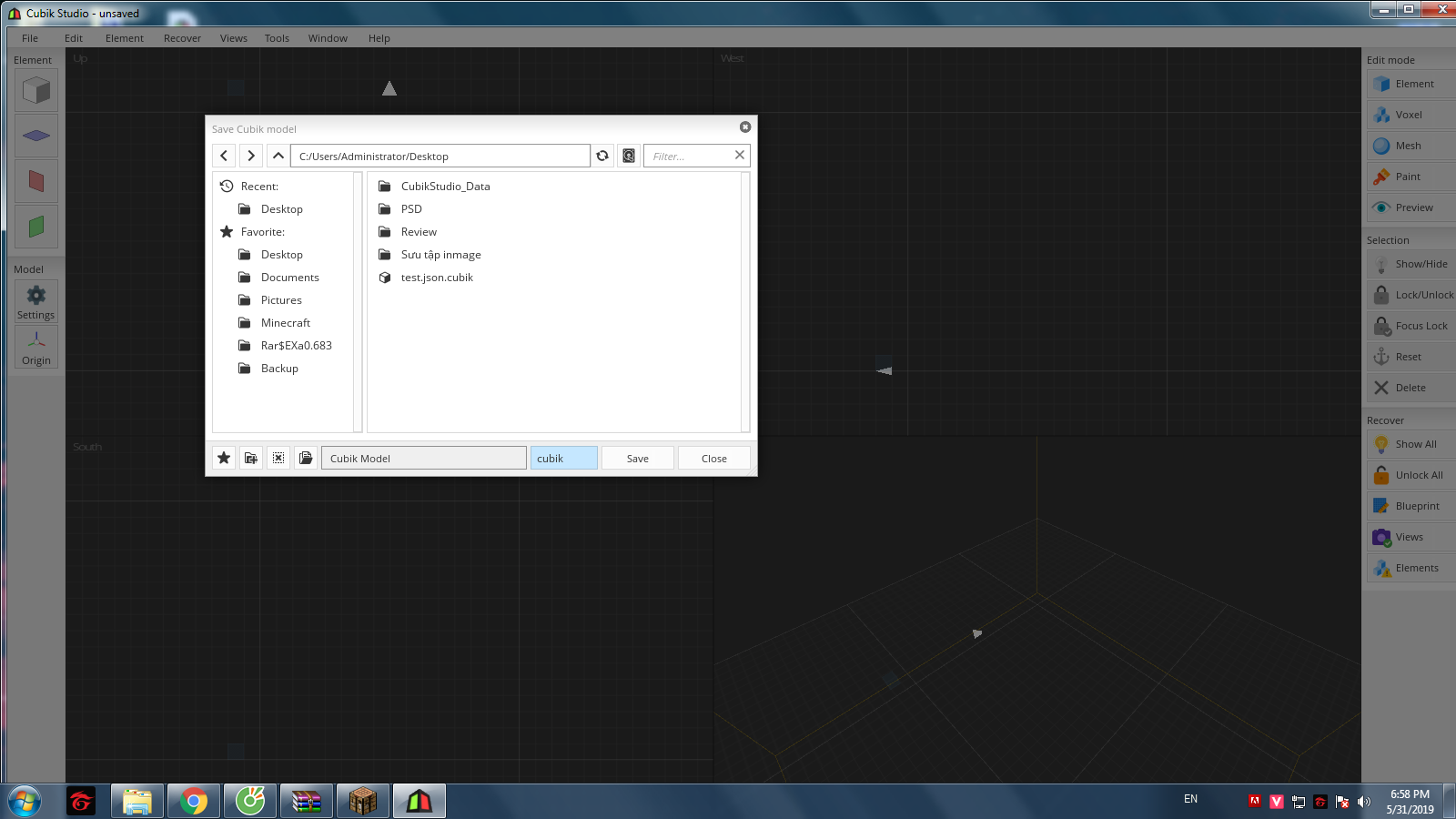Select Minecraft under Favorite folders
The width and height of the screenshot is (1456, 819).
coord(285,323)
